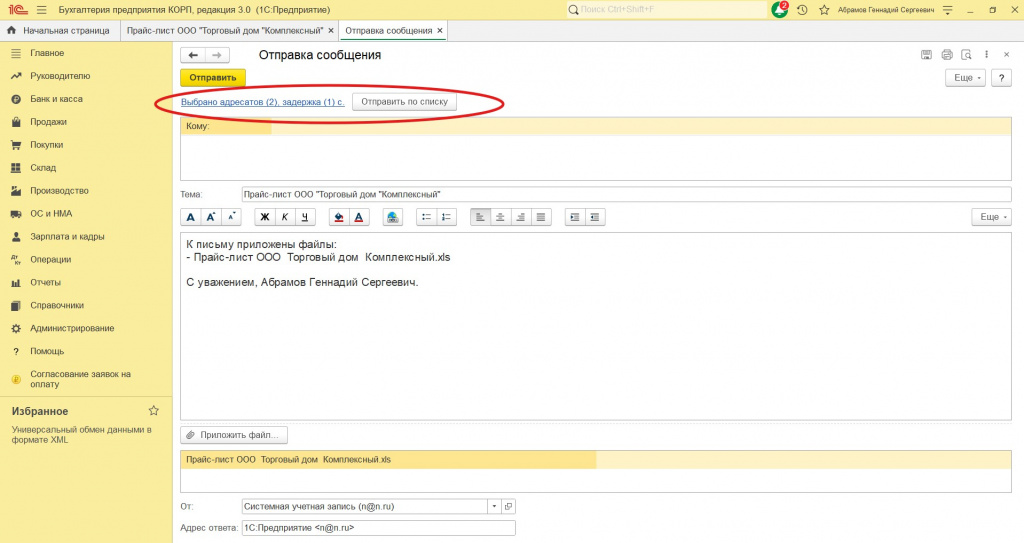1024x543 pixels.
Task: Increase paragraph indent
Action: click(574, 217)
